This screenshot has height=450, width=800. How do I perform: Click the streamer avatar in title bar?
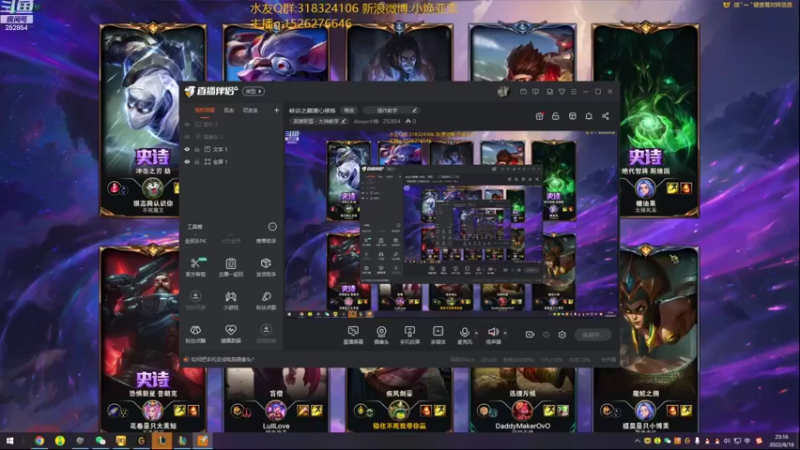pyautogui.click(x=504, y=91)
